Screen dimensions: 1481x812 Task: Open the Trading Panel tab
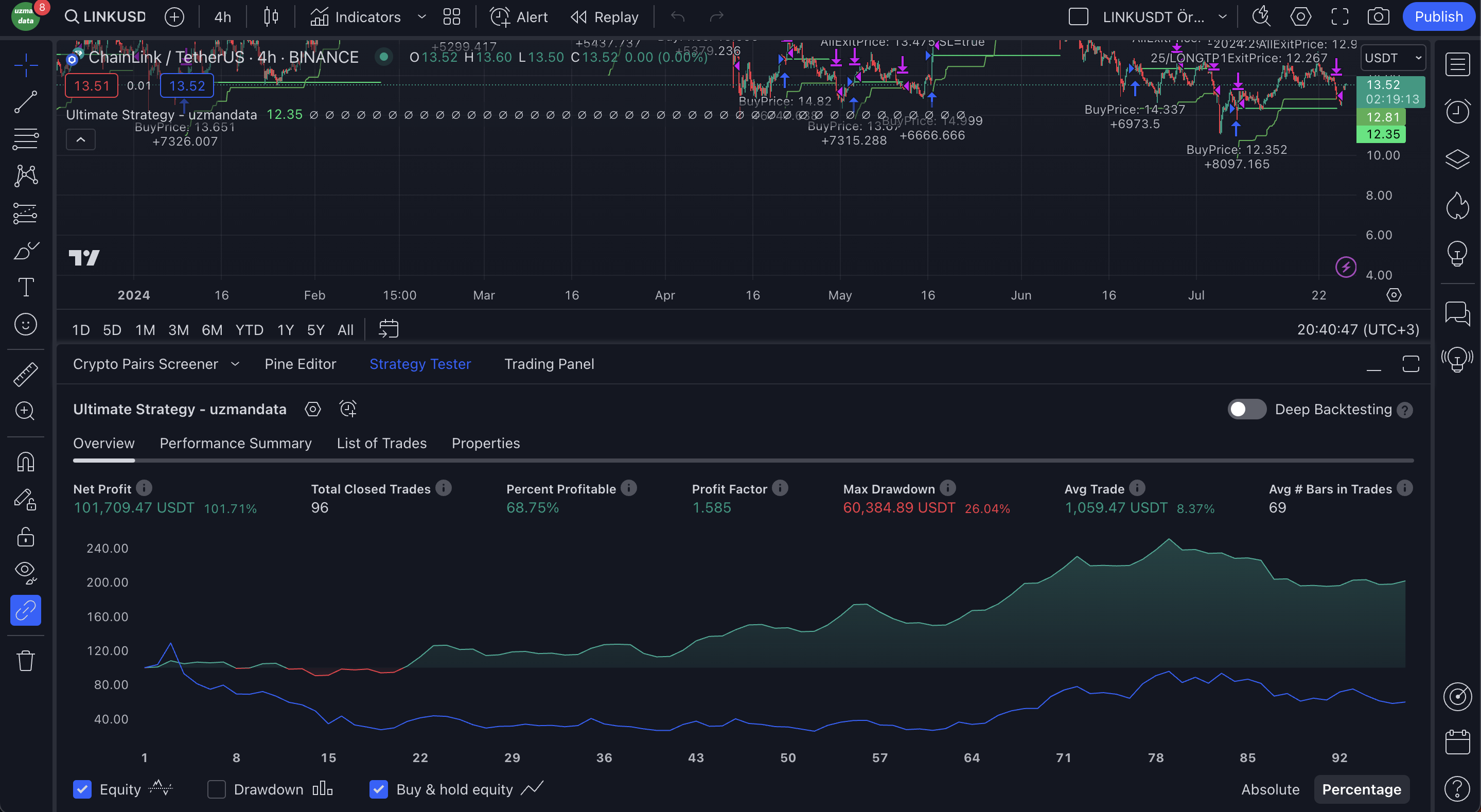(x=549, y=363)
